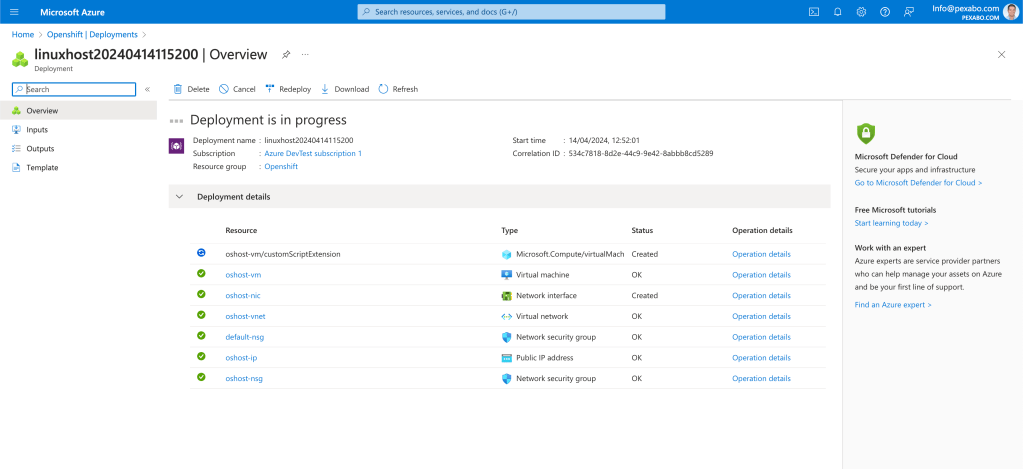Screen dimensions: 1023x469
Task: Collapse the left navigation pane
Action: [x=147, y=89]
